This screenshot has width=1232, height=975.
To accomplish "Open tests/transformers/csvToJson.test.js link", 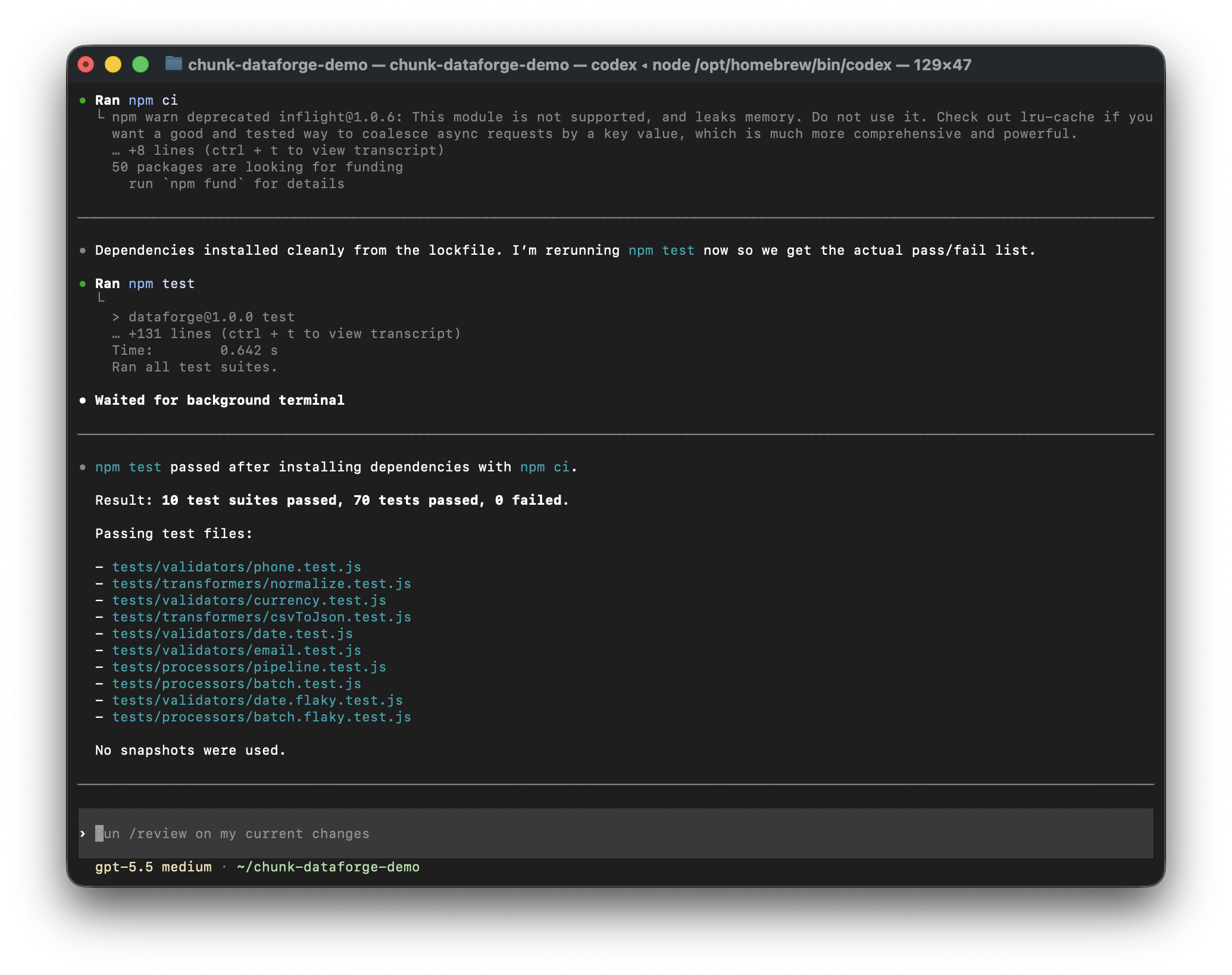I will coord(262,617).
